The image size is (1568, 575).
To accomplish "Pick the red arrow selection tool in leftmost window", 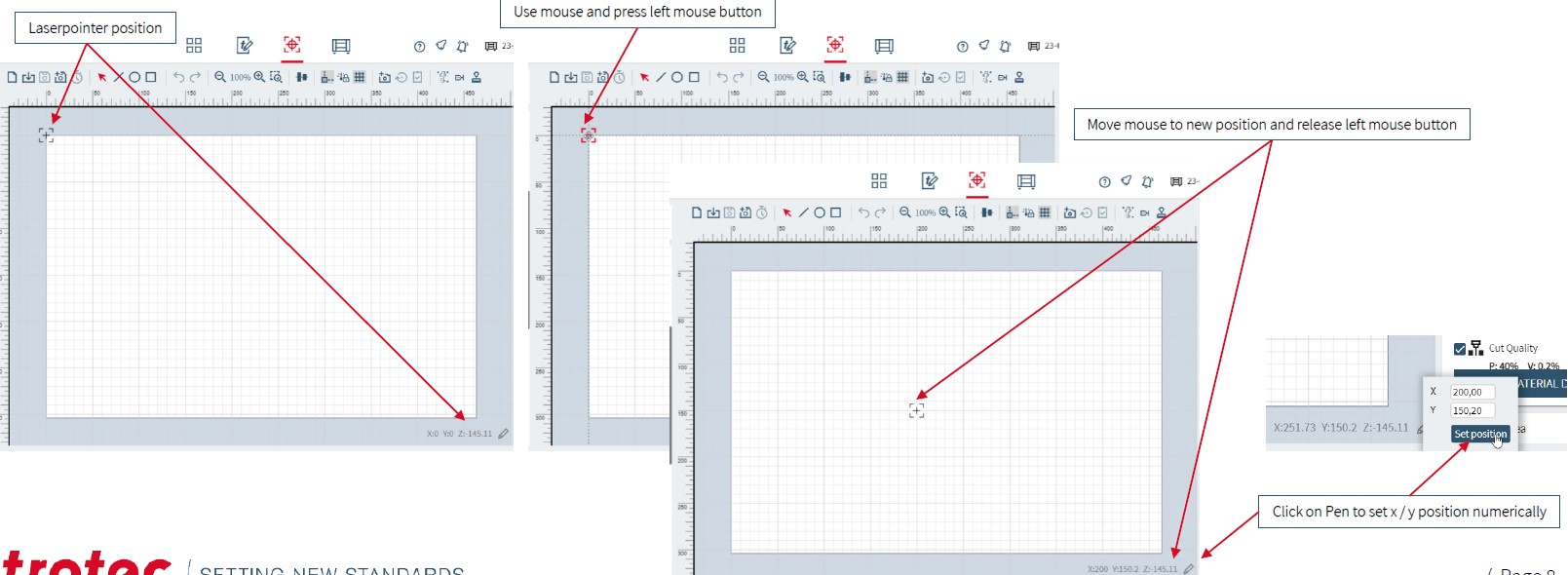I will [x=101, y=77].
